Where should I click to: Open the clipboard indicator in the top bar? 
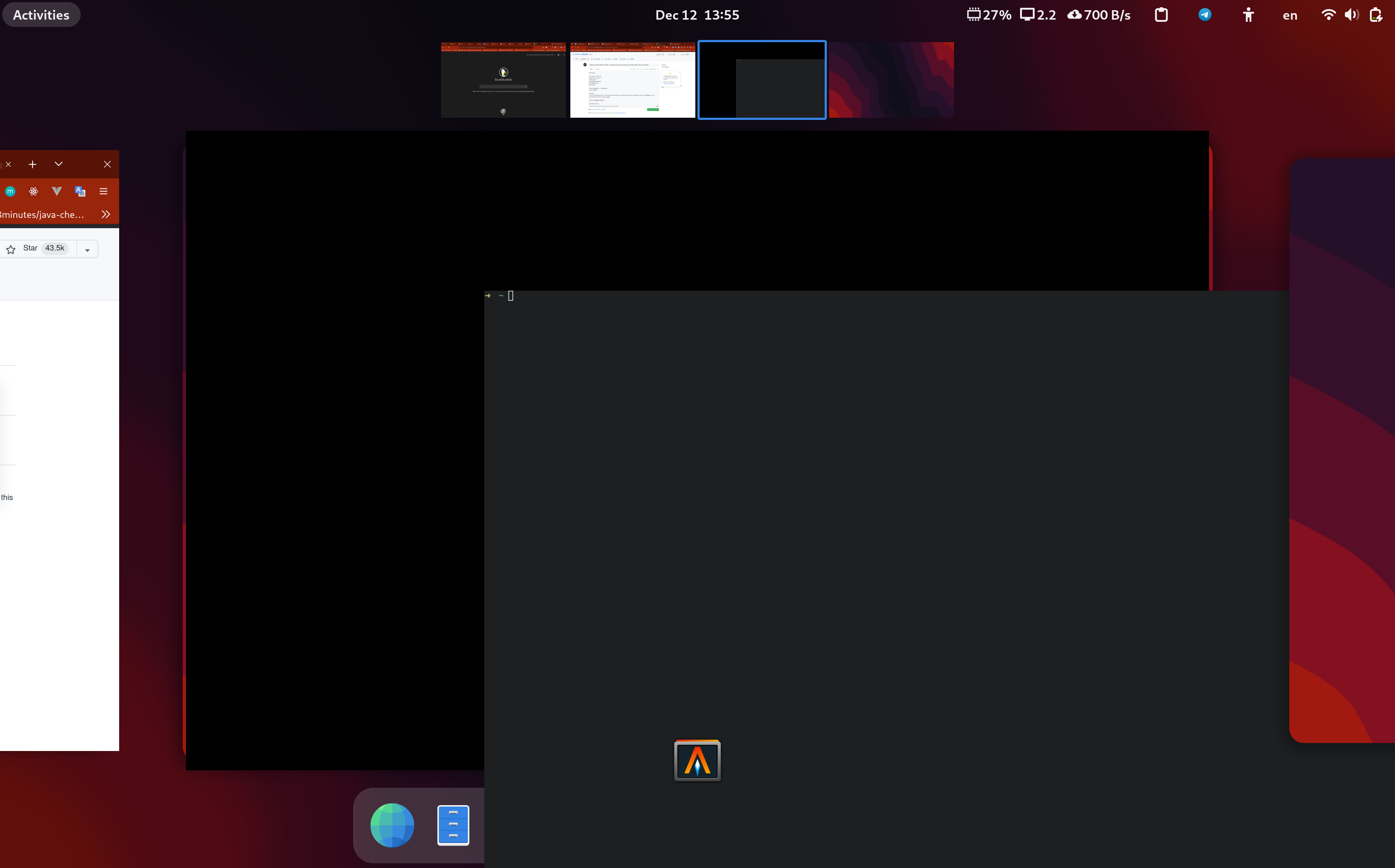click(x=1161, y=15)
